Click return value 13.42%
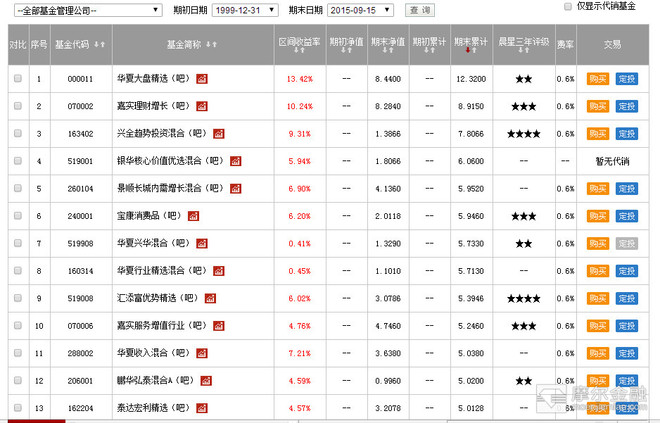Image resolution: width=660 pixels, height=423 pixels. [300, 79]
